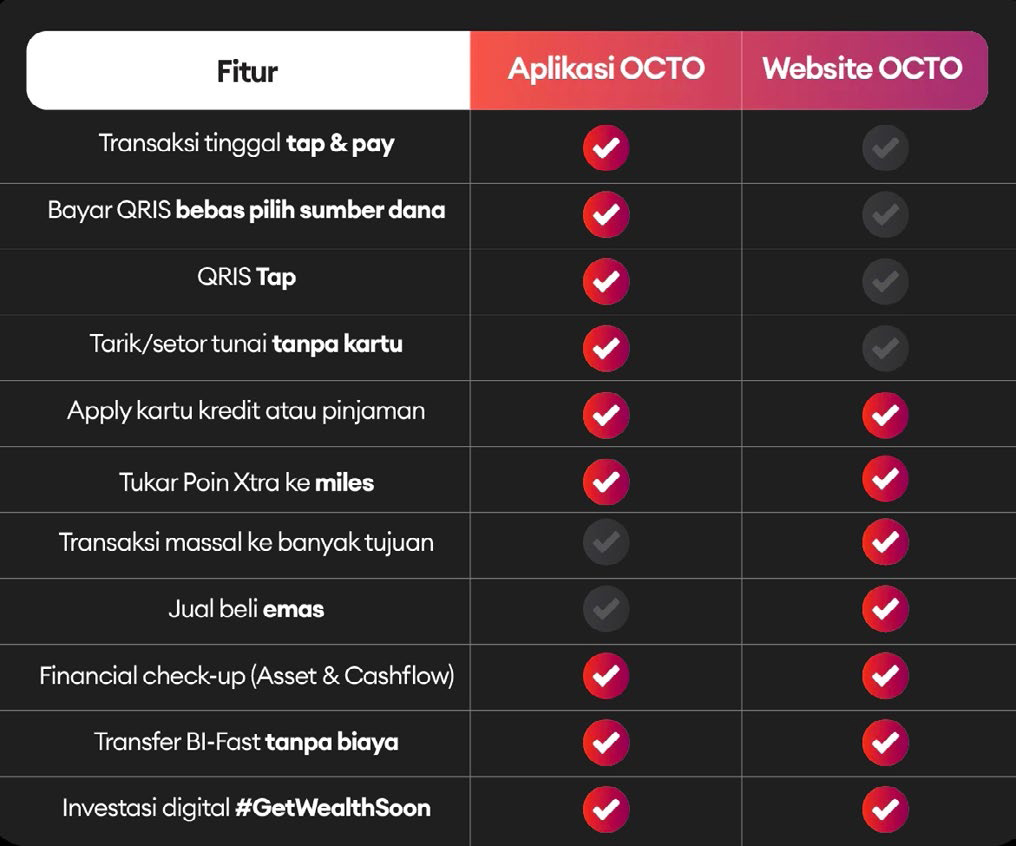Click Financial check-up (Asset & Cashflow) label
Viewport: 1016px width, 846px height.
[x=246, y=676]
